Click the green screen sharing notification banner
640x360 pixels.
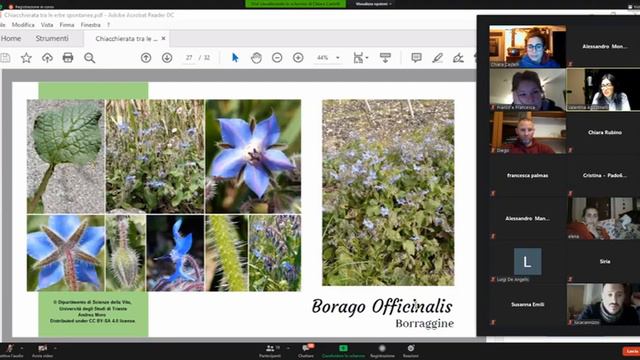(296, 4)
